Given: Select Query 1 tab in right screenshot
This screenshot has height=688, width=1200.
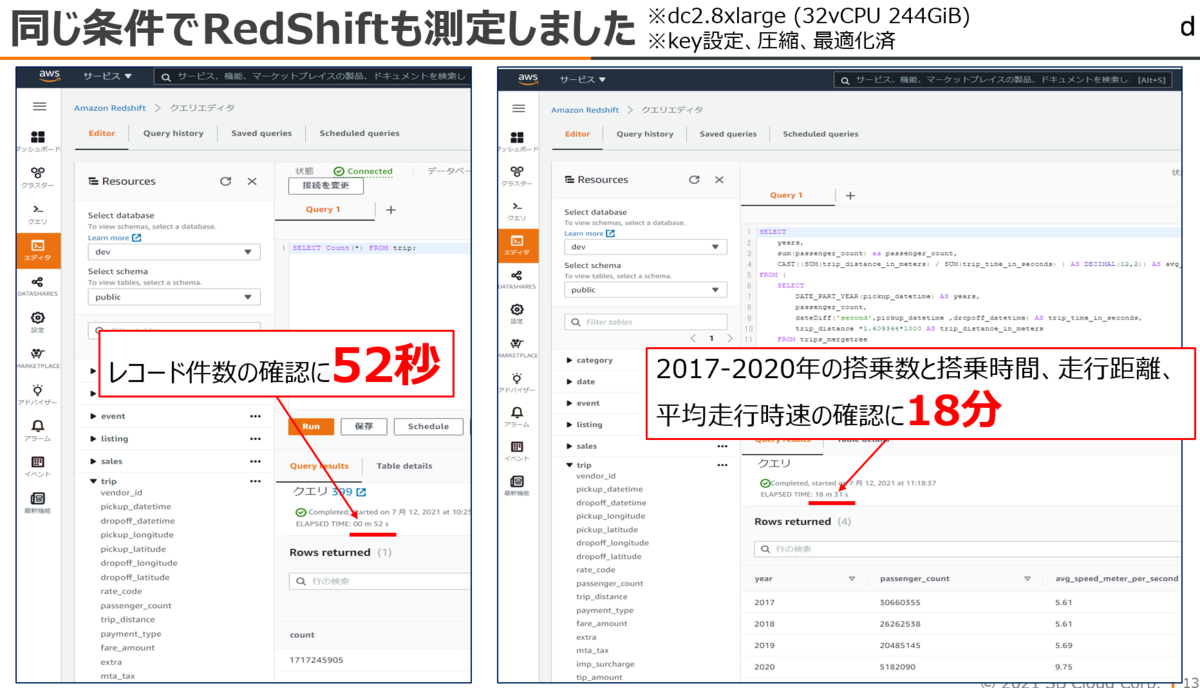Looking at the screenshot, I should click(x=785, y=195).
